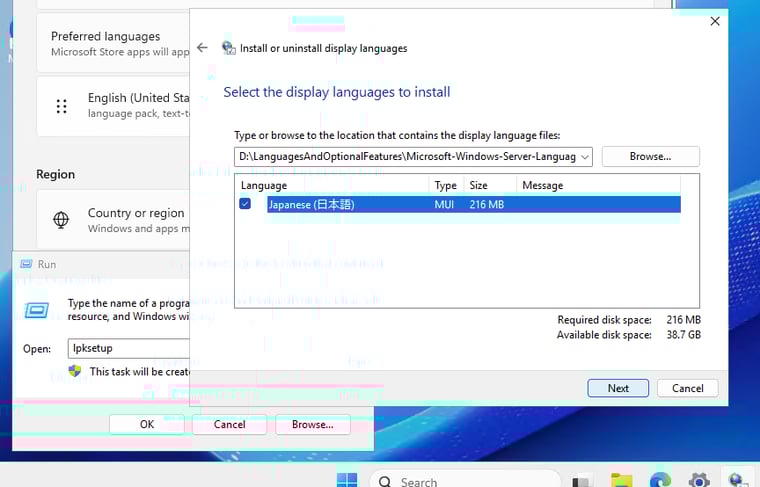Sort by the Size column header
The image size is (760, 487).
tap(490, 185)
